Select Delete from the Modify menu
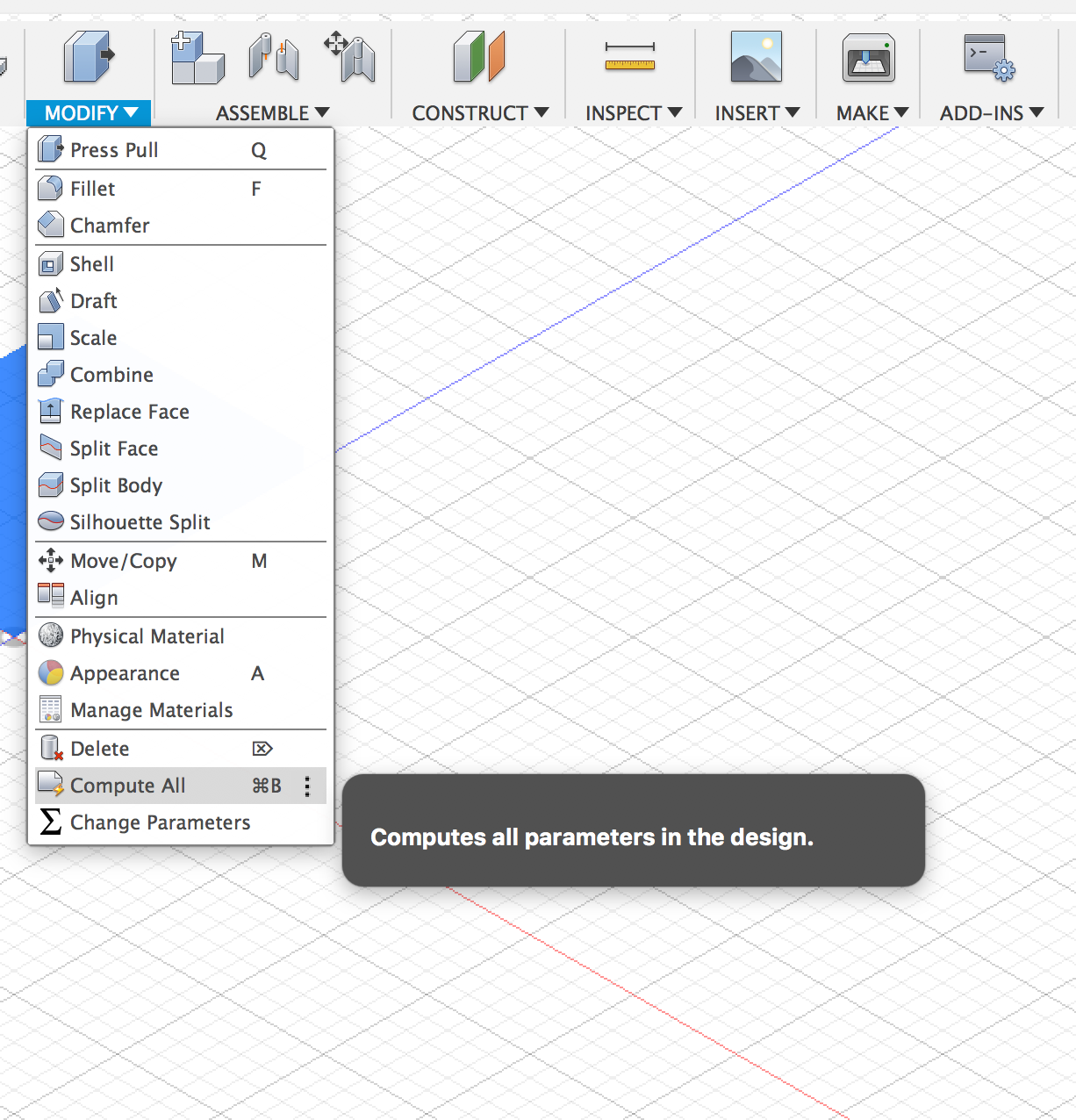 (181, 749)
